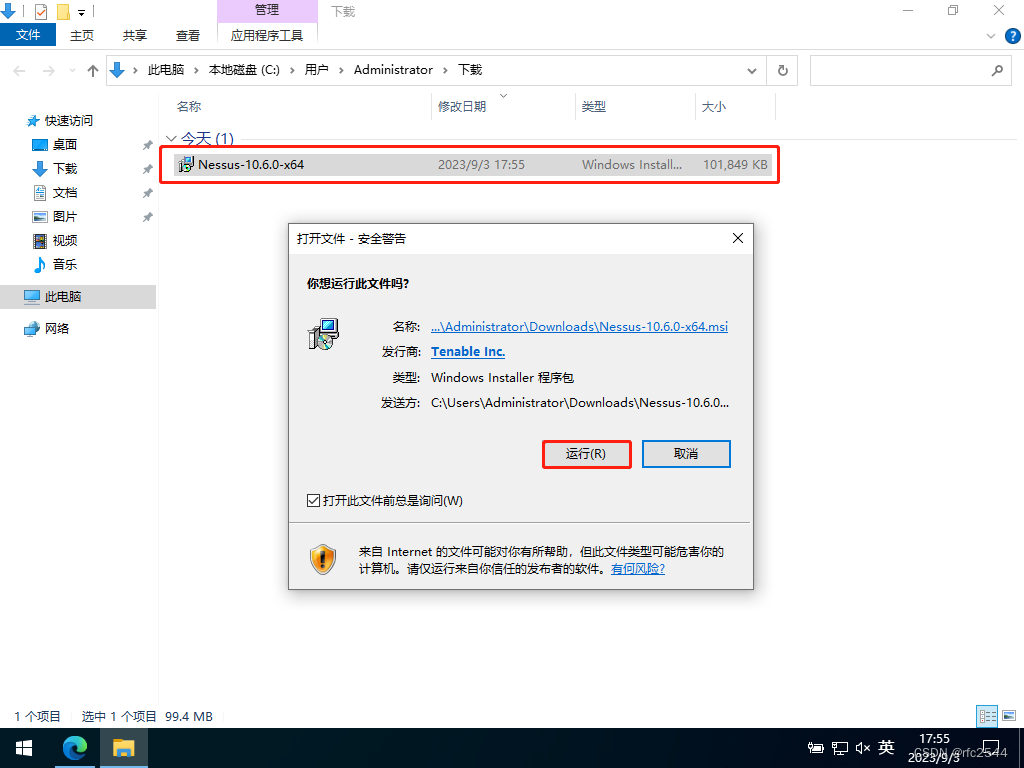Select 快速访问 in the navigation pane
Image resolution: width=1024 pixels, height=768 pixels.
tap(68, 121)
